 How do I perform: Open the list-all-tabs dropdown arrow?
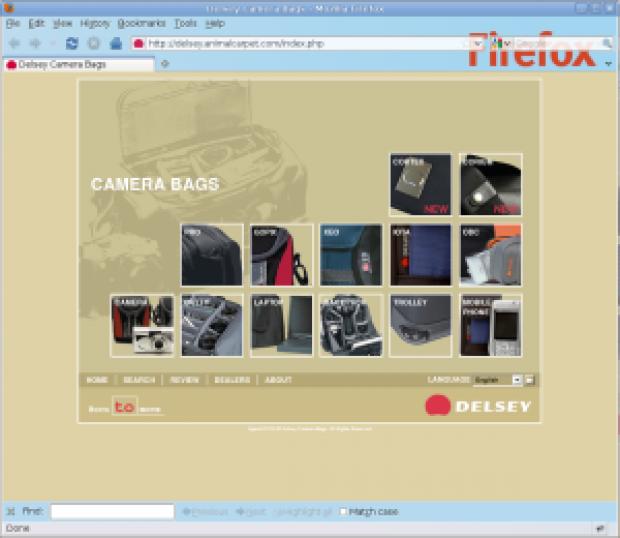coord(609,64)
